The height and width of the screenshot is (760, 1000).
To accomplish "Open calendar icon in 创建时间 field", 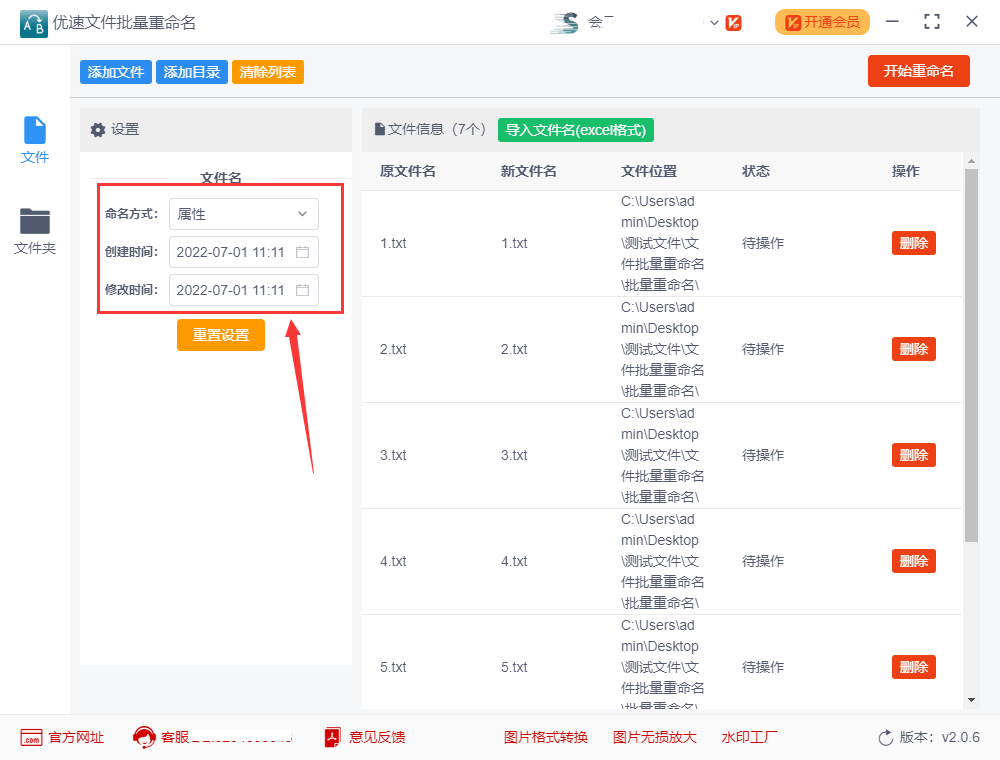I will 302,252.
